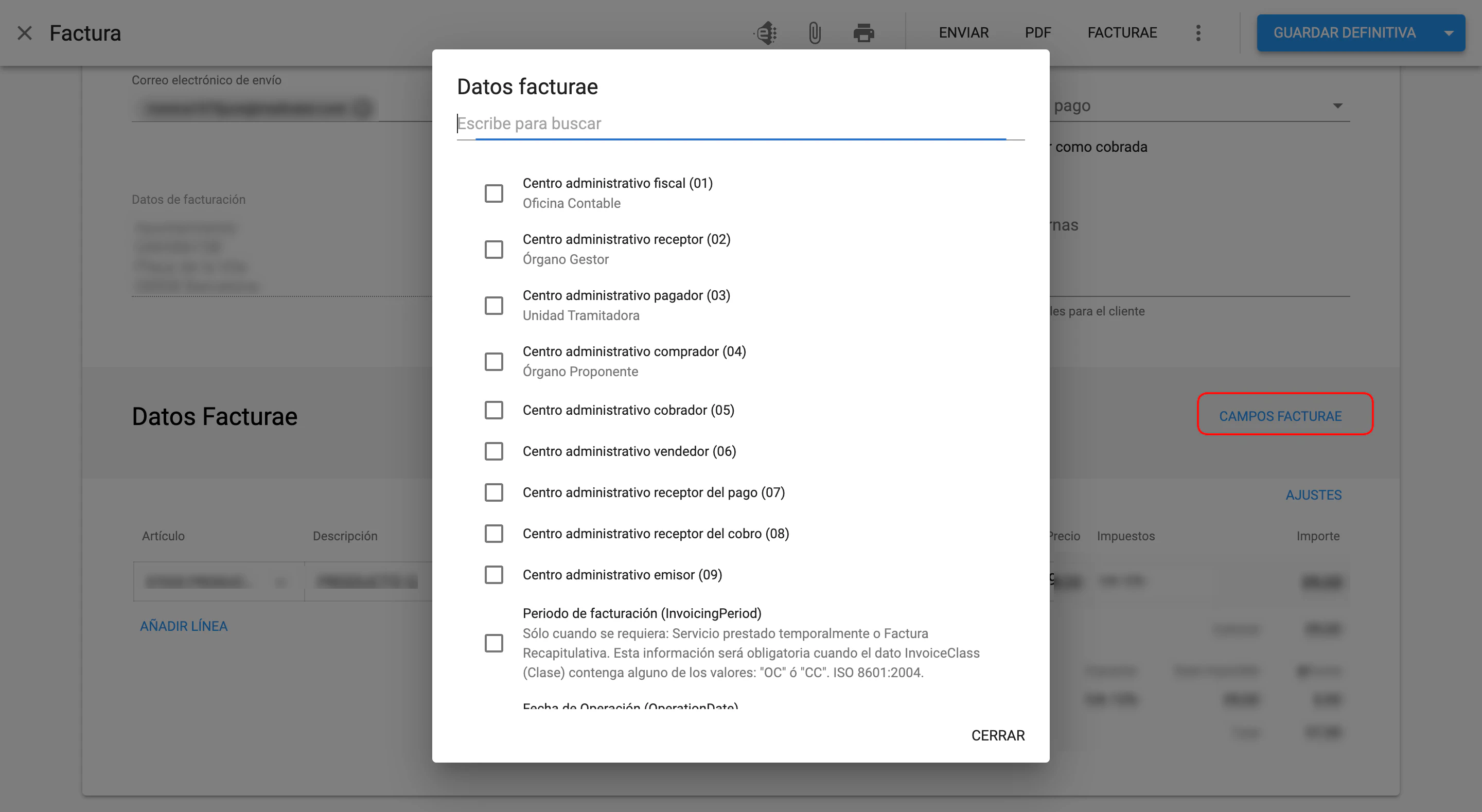This screenshot has width=1482, height=812.
Task: Click the GUARDAR DEFINITIVA button
Action: [x=1344, y=33]
